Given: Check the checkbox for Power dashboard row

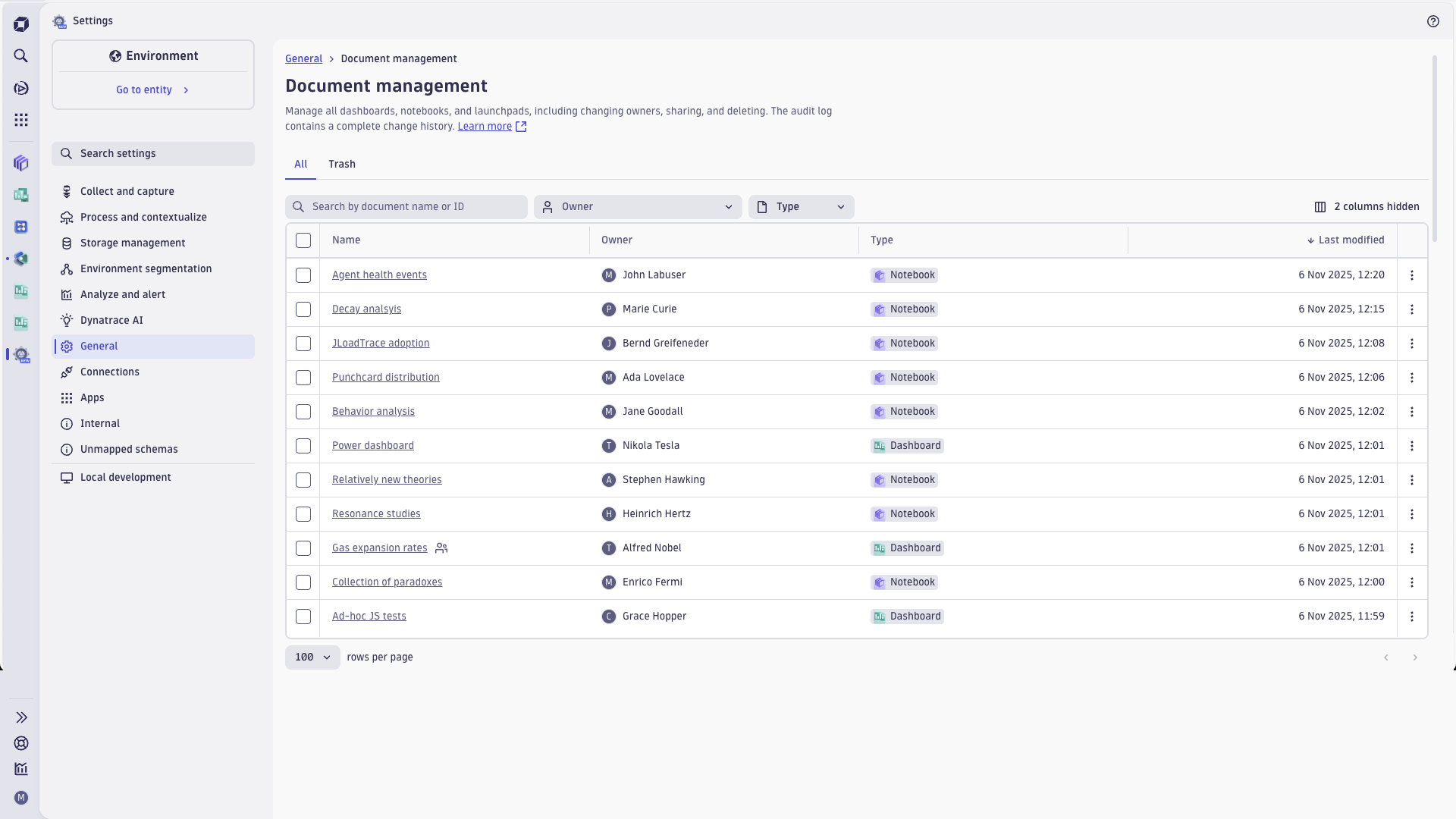Looking at the screenshot, I should click(303, 446).
